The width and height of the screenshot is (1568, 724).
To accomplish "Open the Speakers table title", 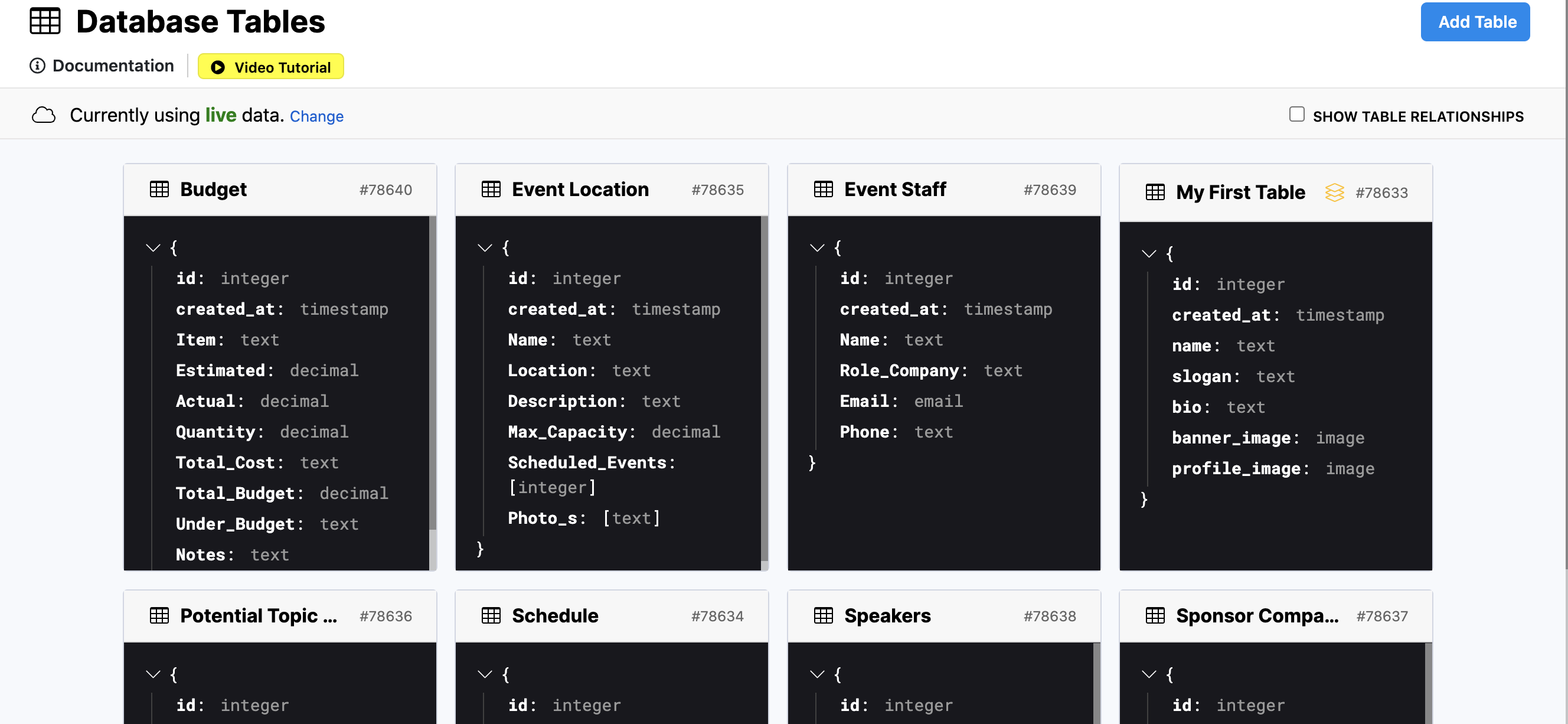I will click(887, 615).
